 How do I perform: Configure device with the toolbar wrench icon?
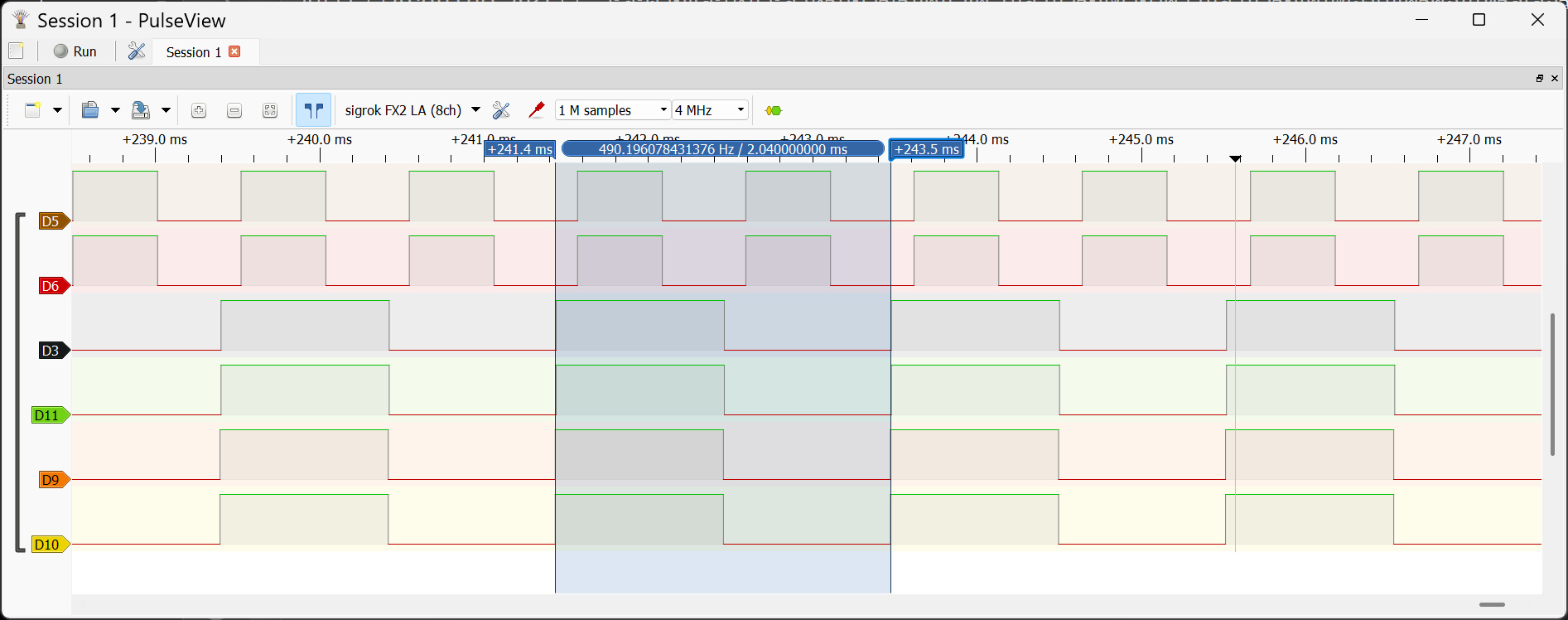(501, 110)
